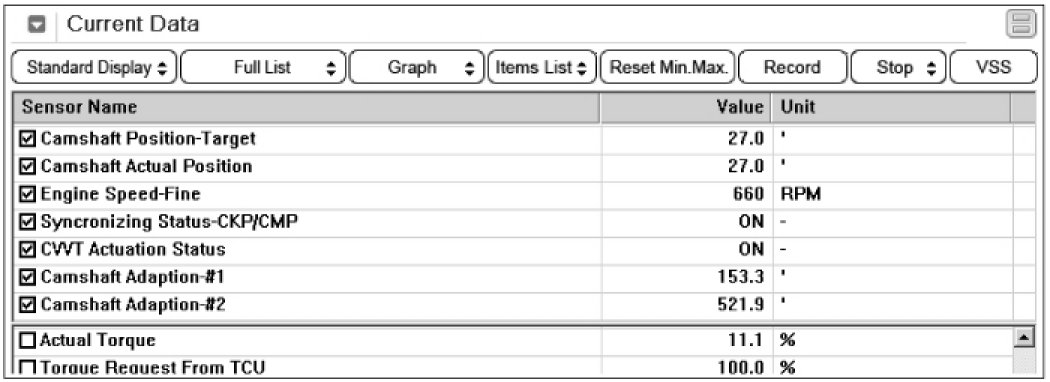This screenshot has width=1050, height=382.
Task: Select the Camshaft Adaption-#2 row
Action: coord(513,306)
